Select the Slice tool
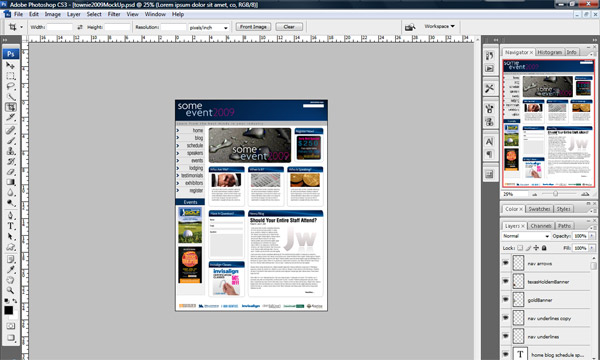The image size is (600, 360). [10, 117]
